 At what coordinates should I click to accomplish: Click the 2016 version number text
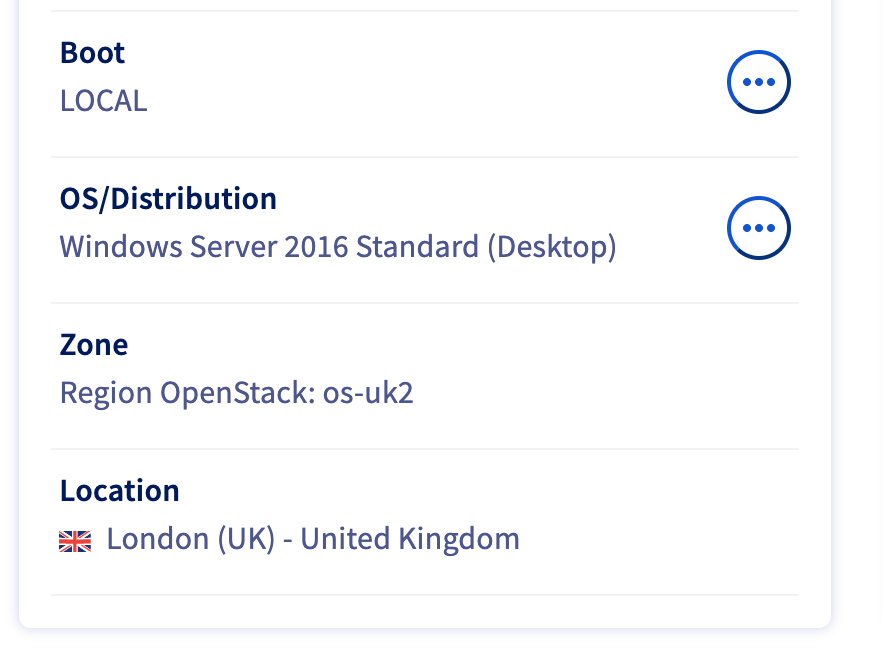[x=316, y=247]
